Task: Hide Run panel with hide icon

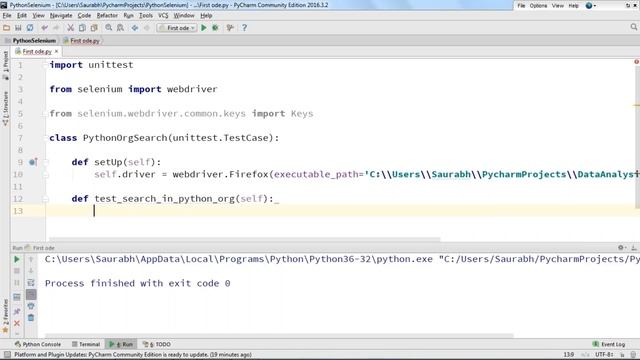Action: [x=634, y=247]
